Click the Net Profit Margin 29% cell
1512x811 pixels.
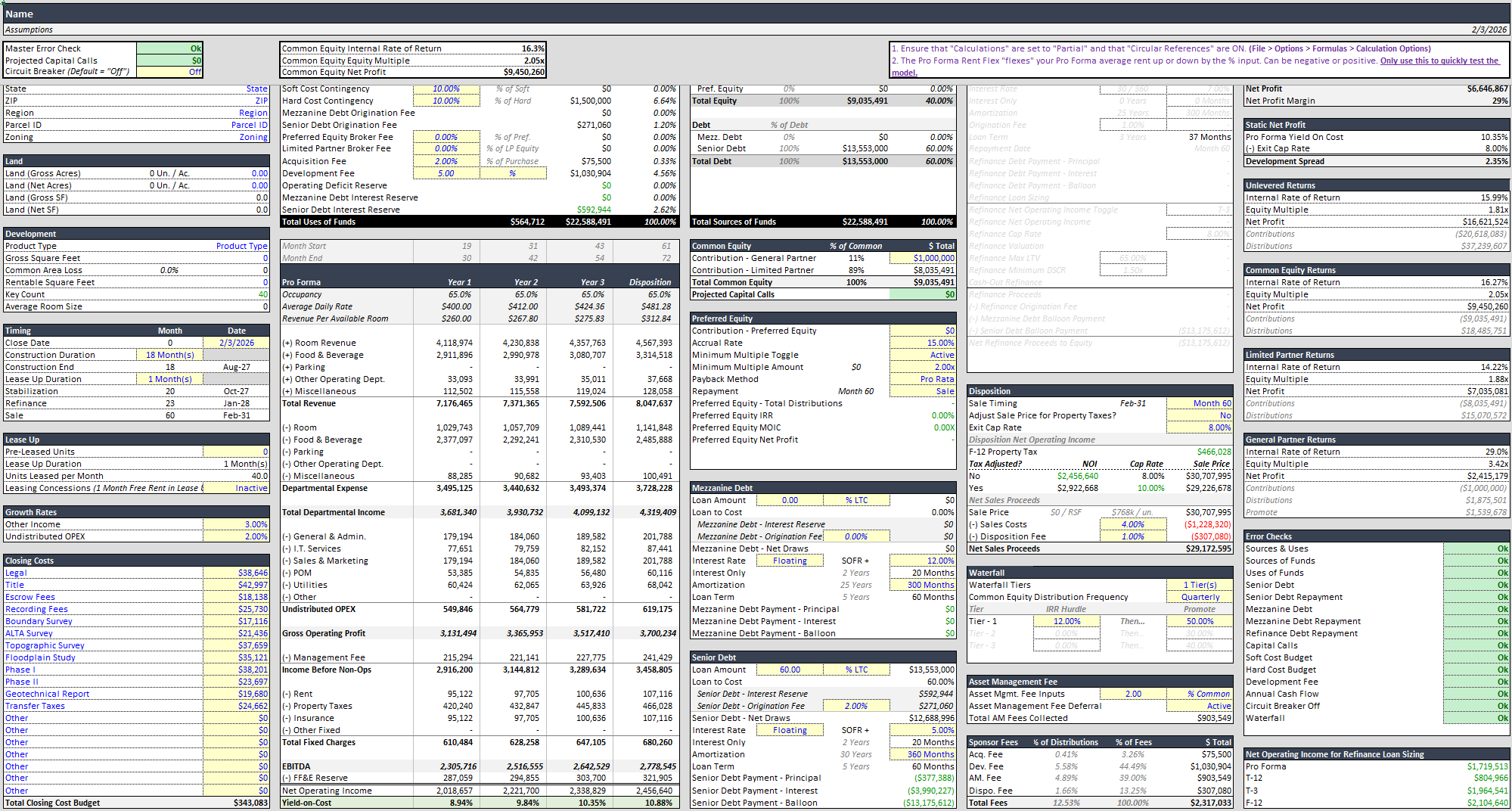click(1476, 101)
